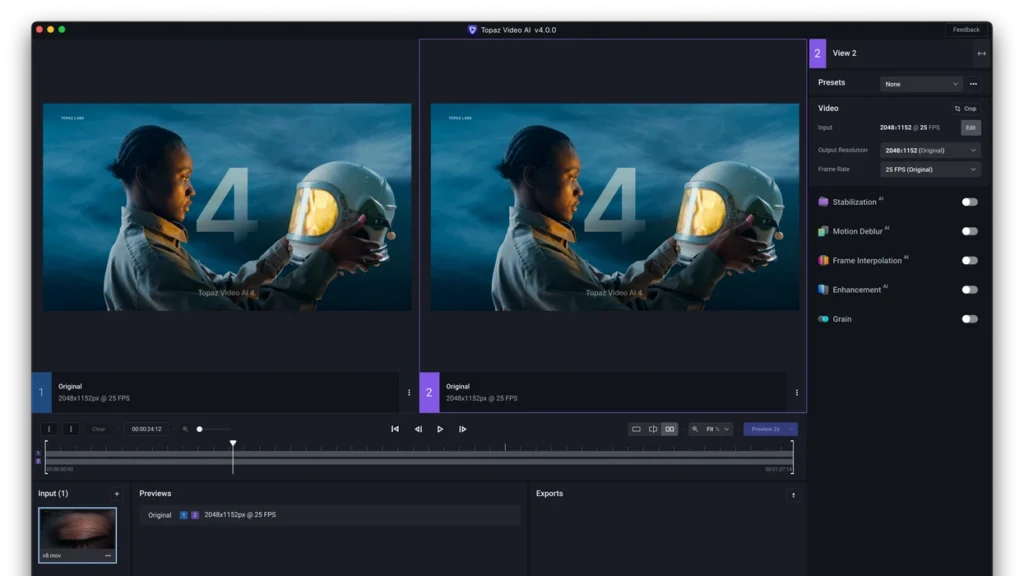Click the Edit button beside Input

[x=970, y=128]
